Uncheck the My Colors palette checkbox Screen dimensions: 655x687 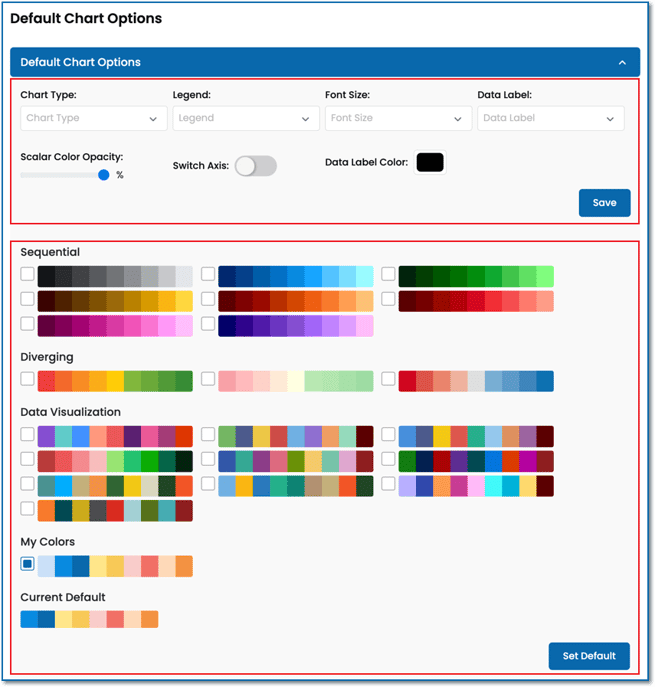click(x=27, y=564)
